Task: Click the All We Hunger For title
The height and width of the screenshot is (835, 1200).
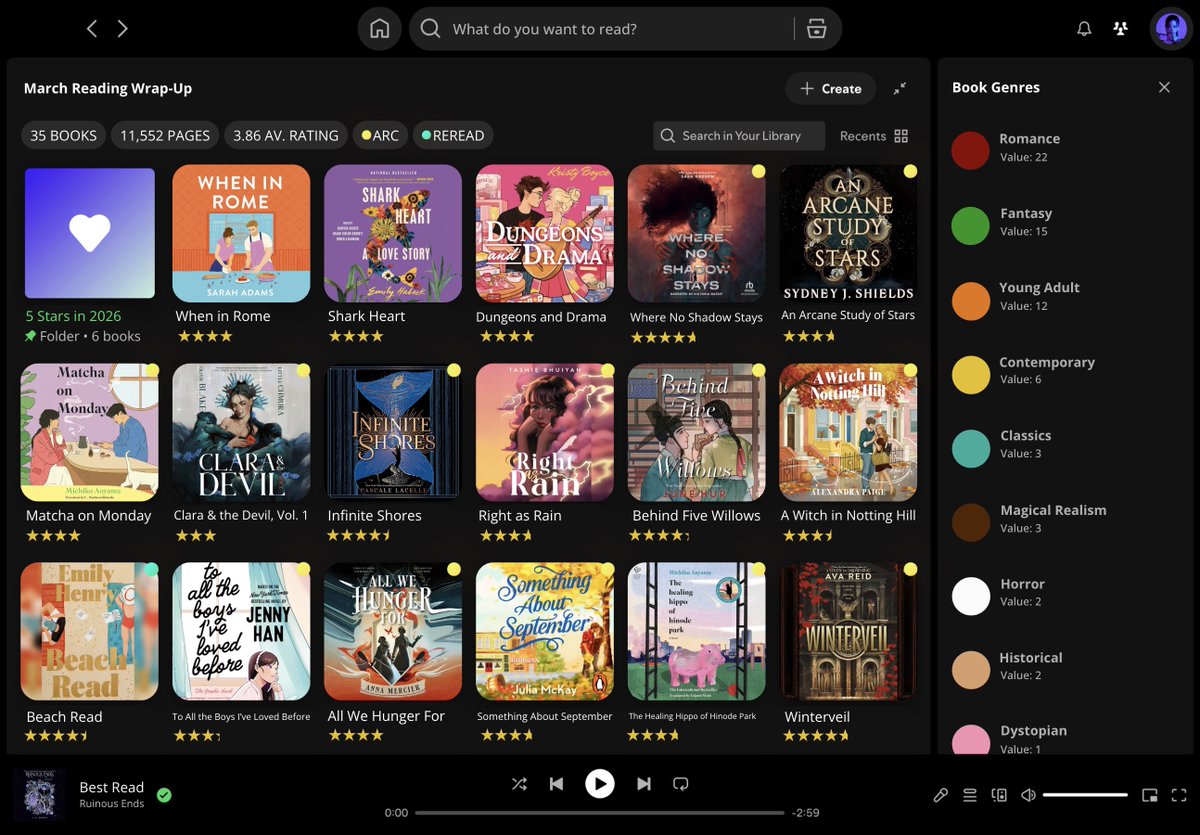Action: point(386,716)
